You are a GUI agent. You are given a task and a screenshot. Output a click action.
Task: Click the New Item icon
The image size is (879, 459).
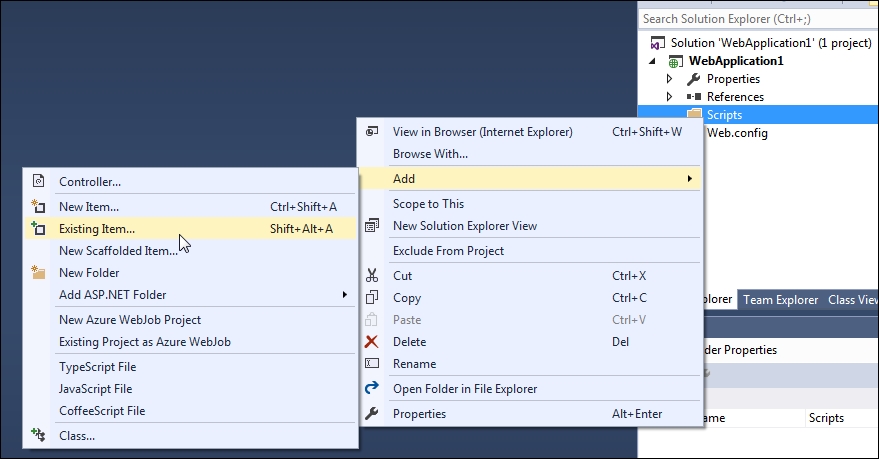[x=38, y=206]
